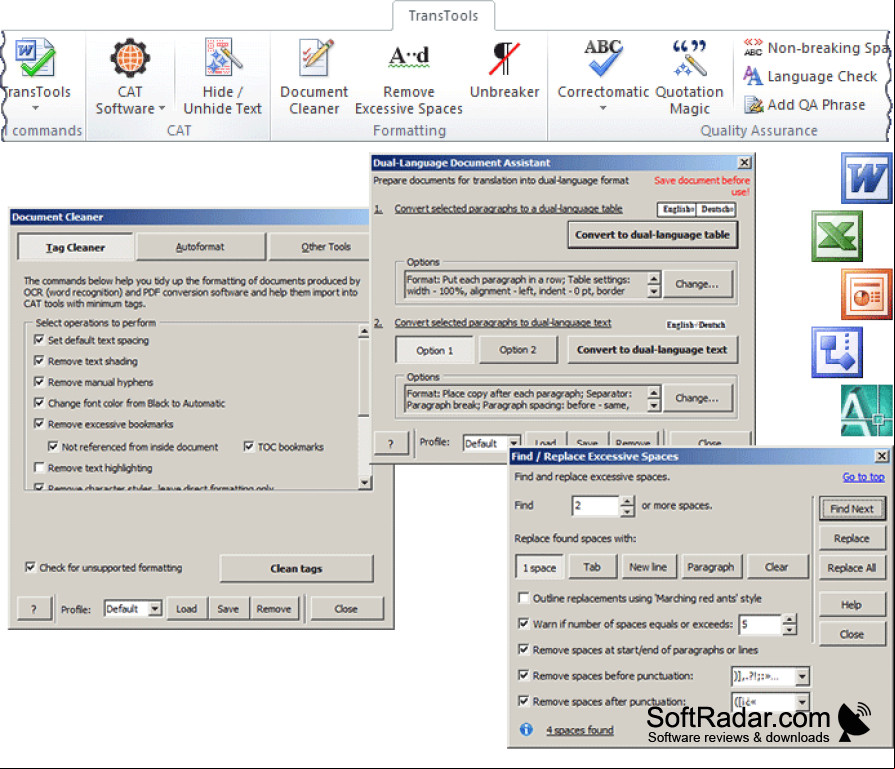This screenshot has height=769, width=895.
Task: Increase the Find spaces count spinner
Action: pyautogui.click(x=627, y=501)
